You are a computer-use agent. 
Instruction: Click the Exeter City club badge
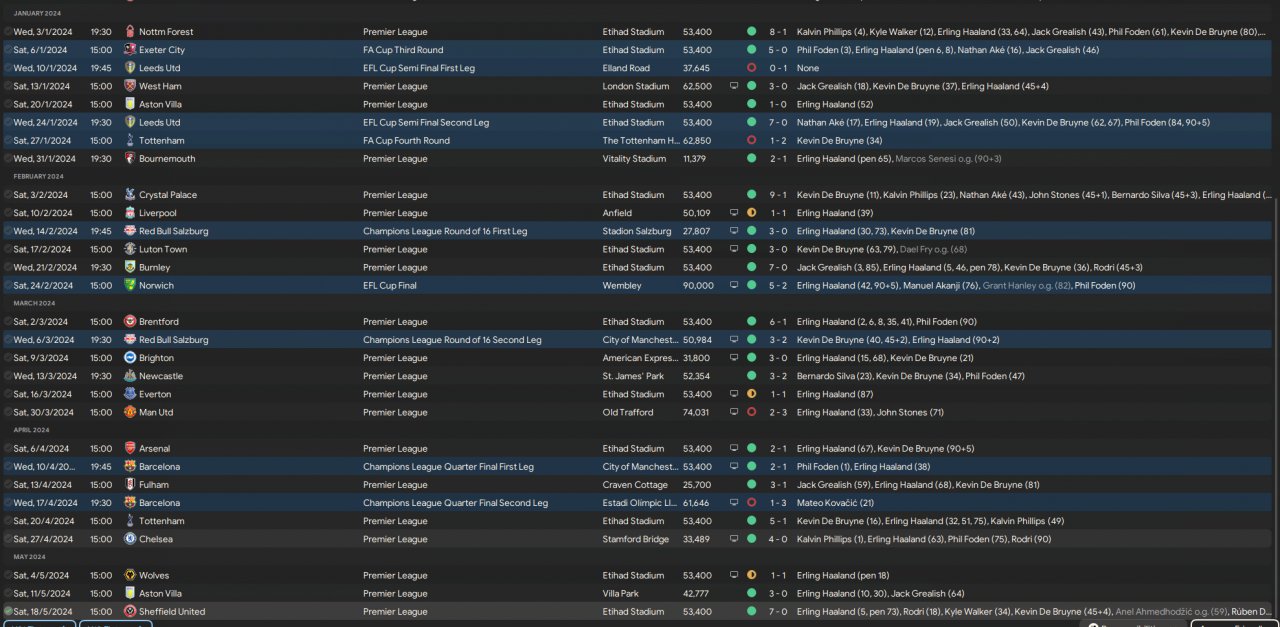pos(130,50)
